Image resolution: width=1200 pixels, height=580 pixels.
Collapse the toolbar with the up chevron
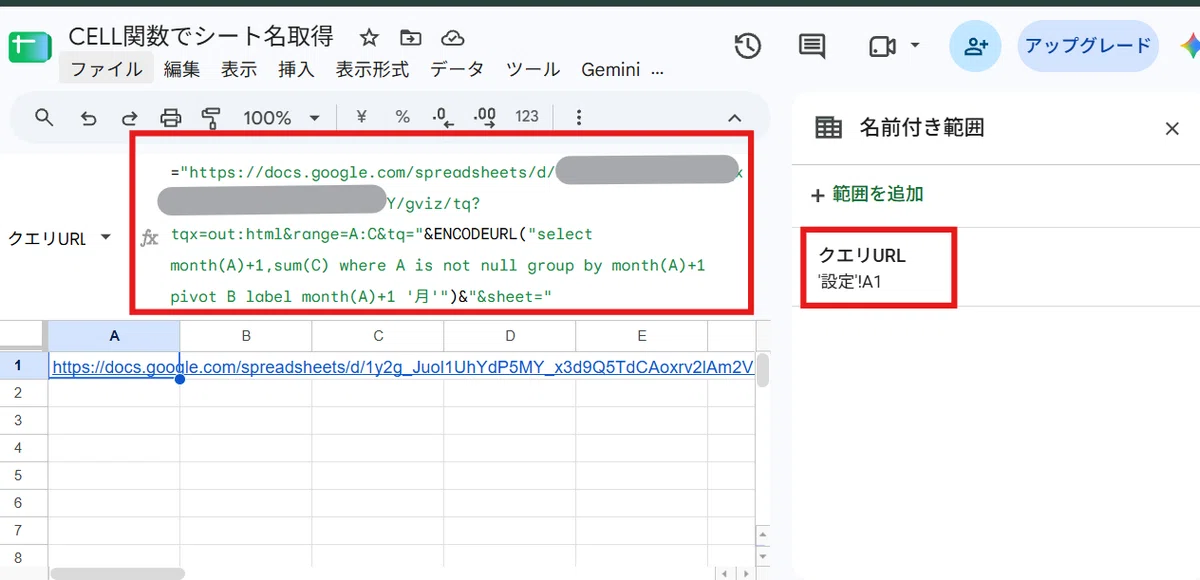click(734, 118)
